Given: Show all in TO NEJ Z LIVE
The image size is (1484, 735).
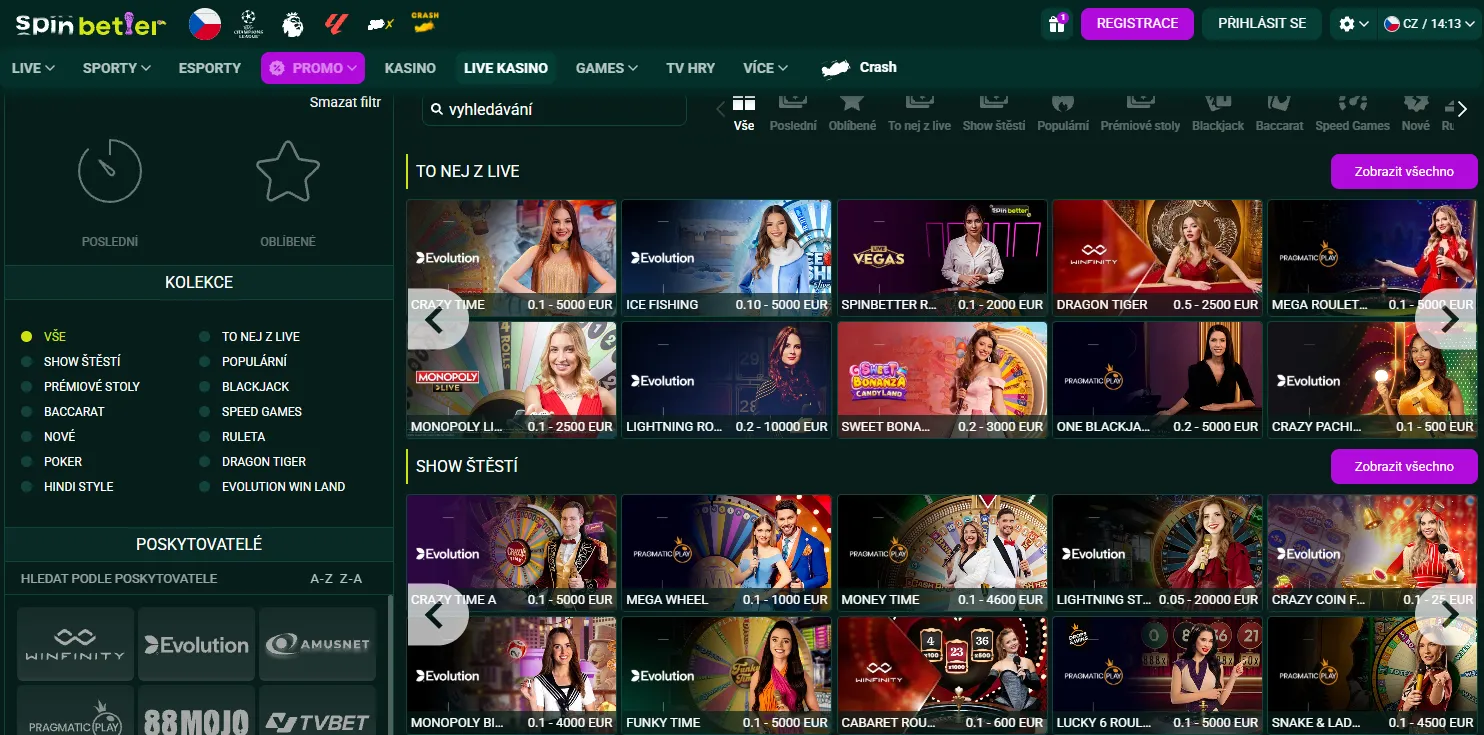Looking at the screenshot, I should click(x=1404, y=172).
